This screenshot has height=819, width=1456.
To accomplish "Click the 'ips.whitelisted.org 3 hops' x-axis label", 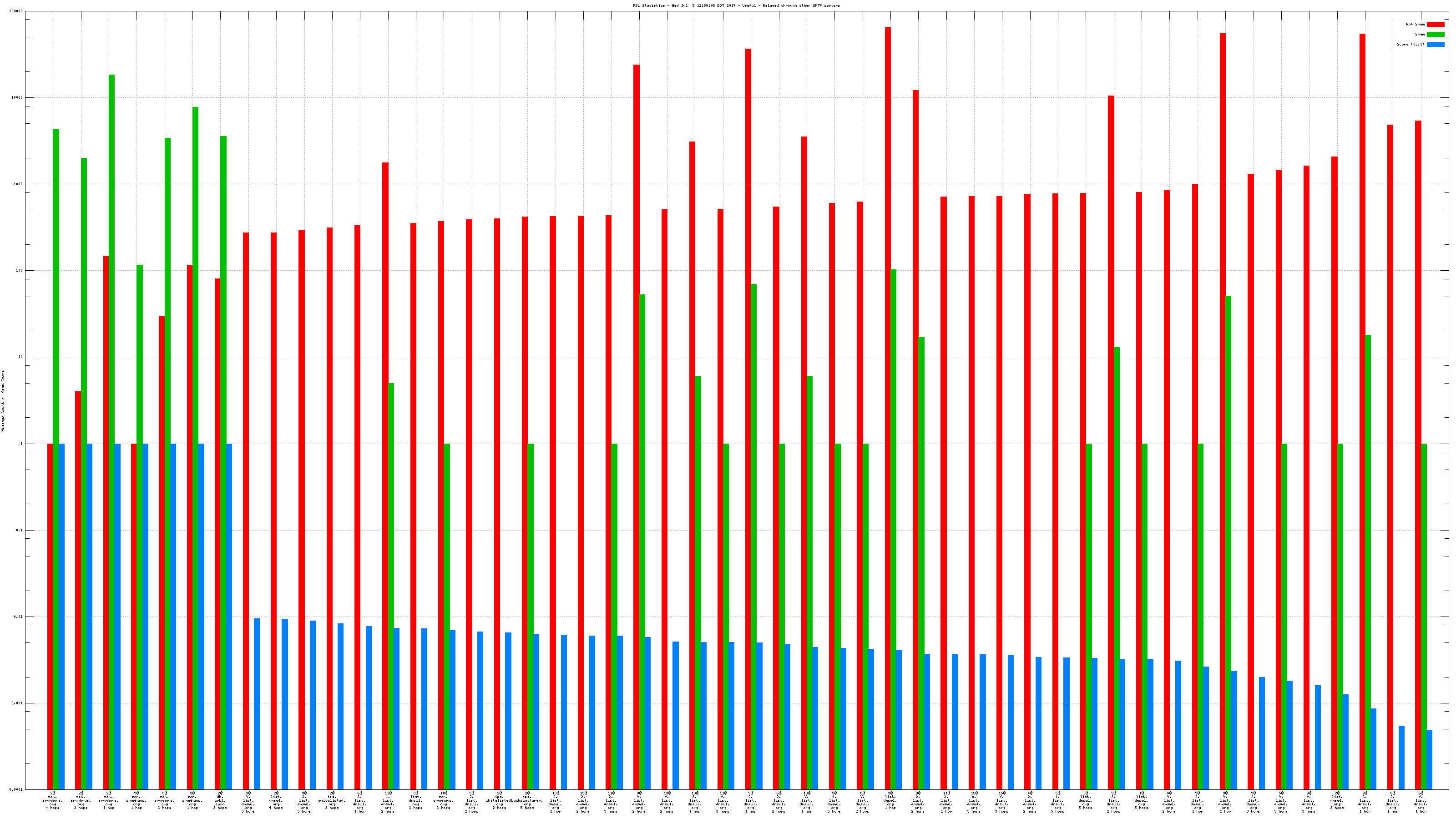I will pyautogui.click(x=332, y=800).
